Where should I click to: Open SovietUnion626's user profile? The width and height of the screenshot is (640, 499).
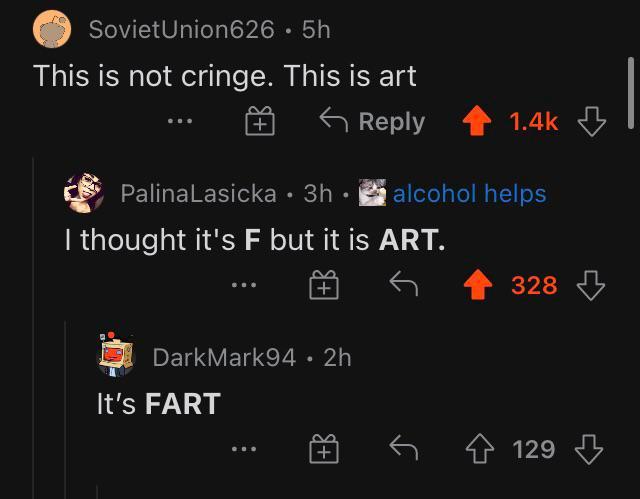(181, 30)
